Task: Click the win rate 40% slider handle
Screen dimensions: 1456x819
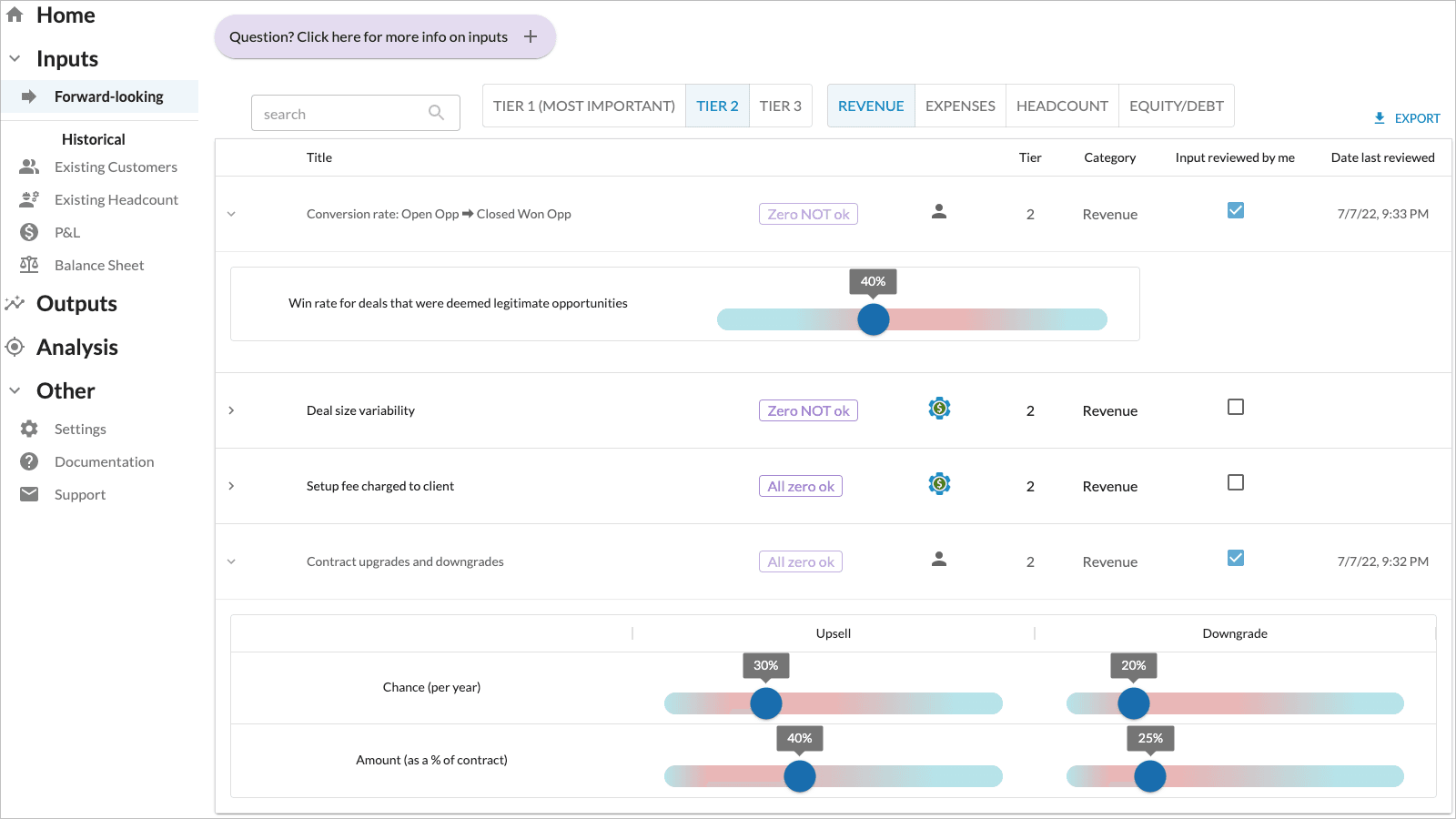Action: [874, 319]
